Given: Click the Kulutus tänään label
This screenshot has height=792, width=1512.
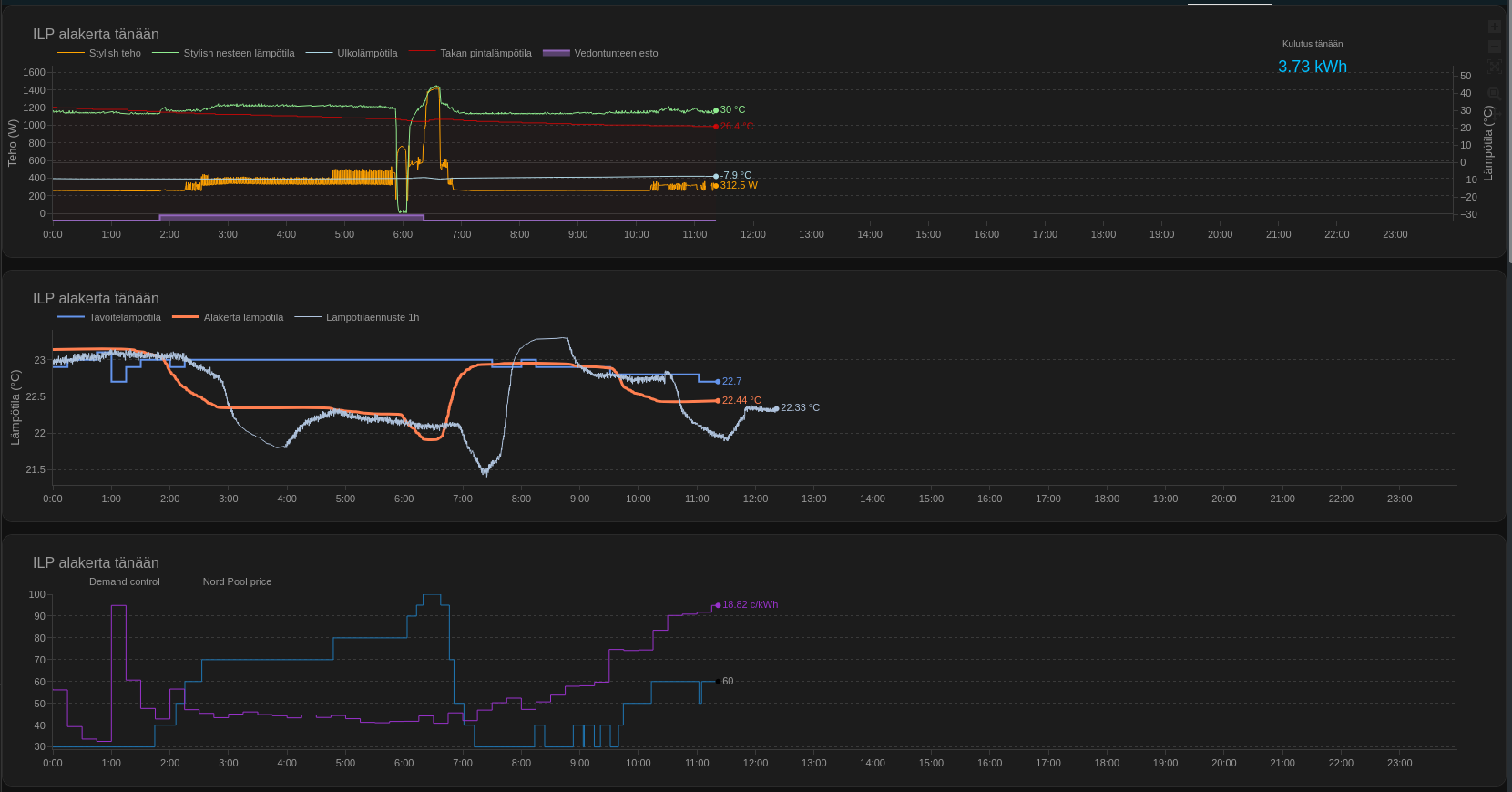Looking at the screenshot, I should [x=1312, y=44].
